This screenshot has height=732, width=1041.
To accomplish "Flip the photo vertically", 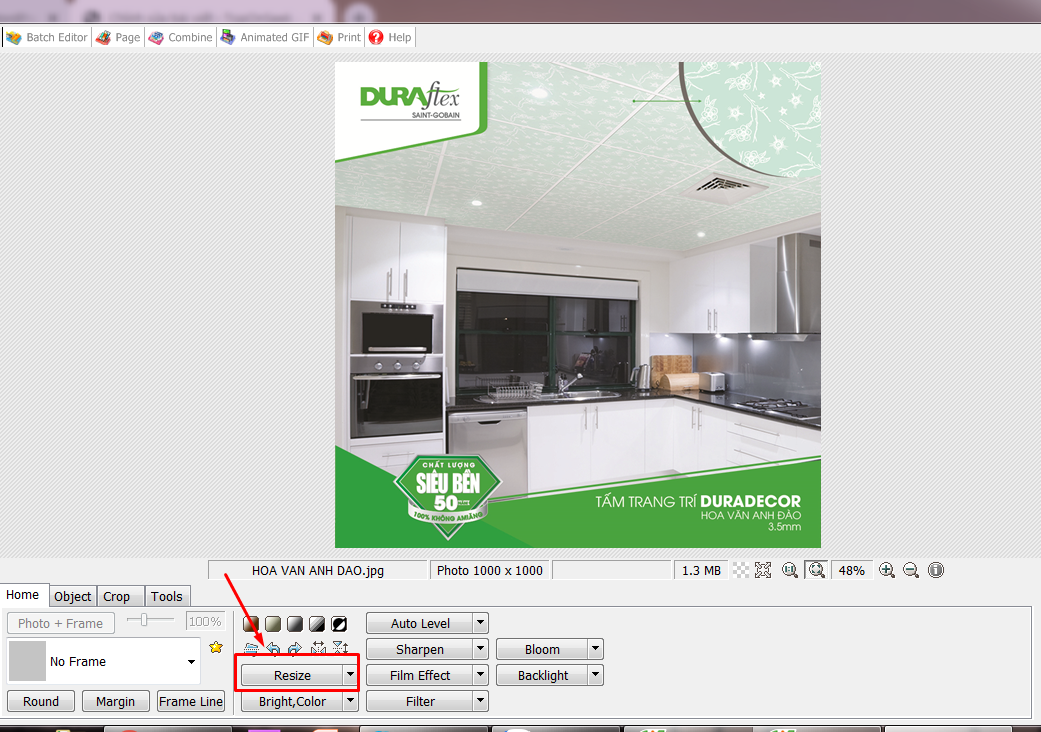I will pos(340,648).
